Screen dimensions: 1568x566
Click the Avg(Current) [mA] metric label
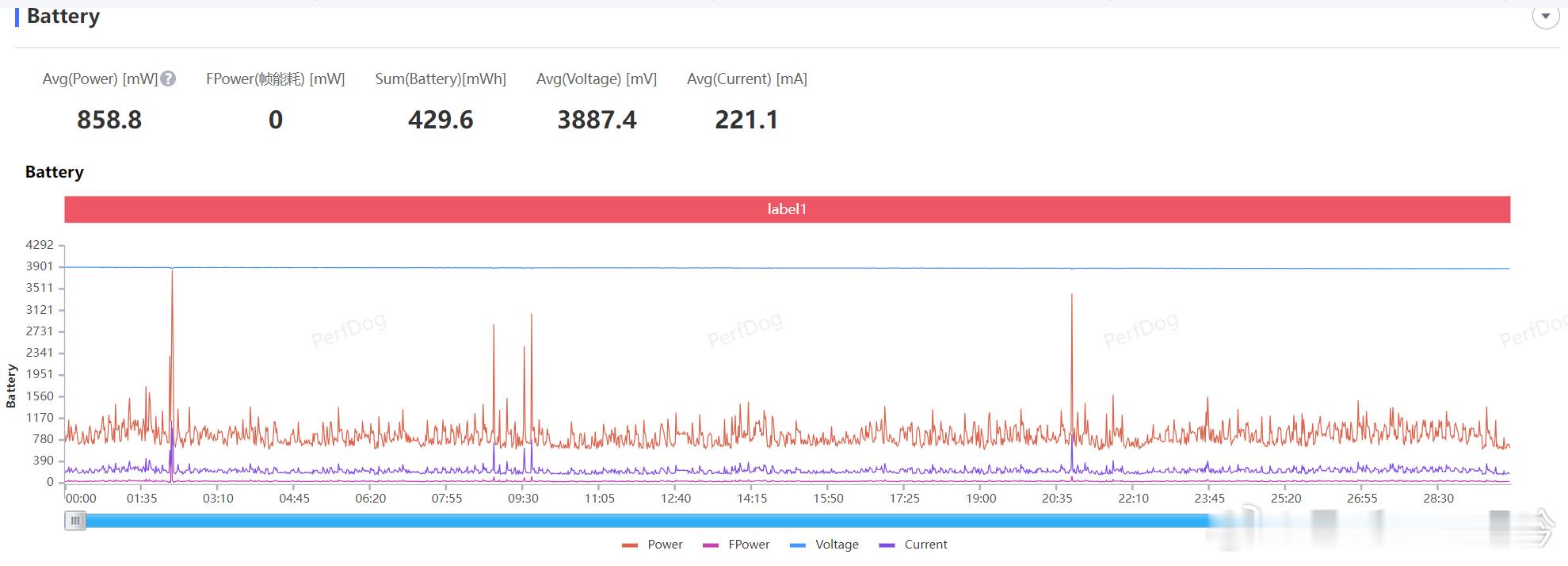click(x=747, y=79)
